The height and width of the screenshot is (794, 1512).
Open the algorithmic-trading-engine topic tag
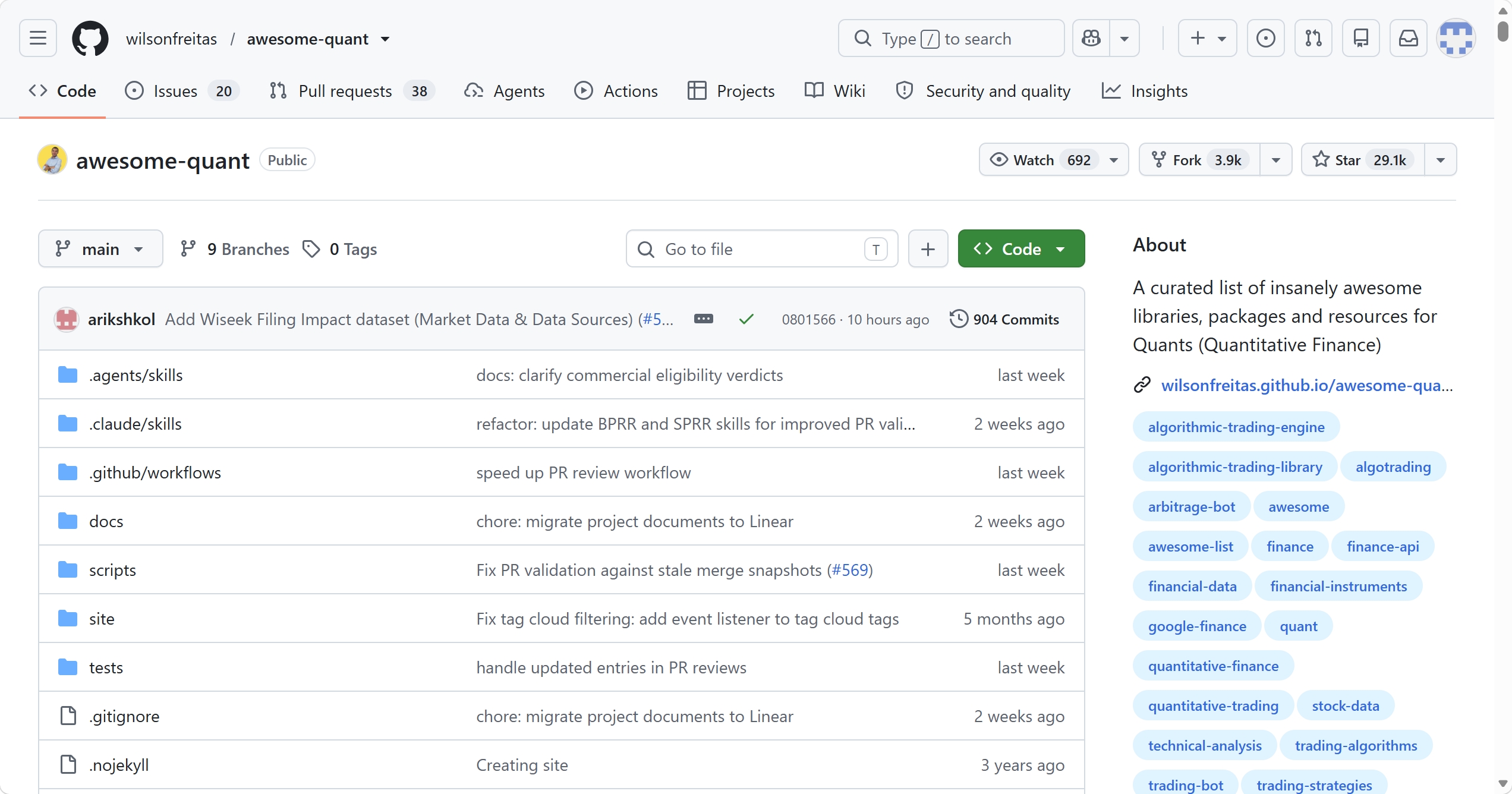click(x=1236, y=427)
